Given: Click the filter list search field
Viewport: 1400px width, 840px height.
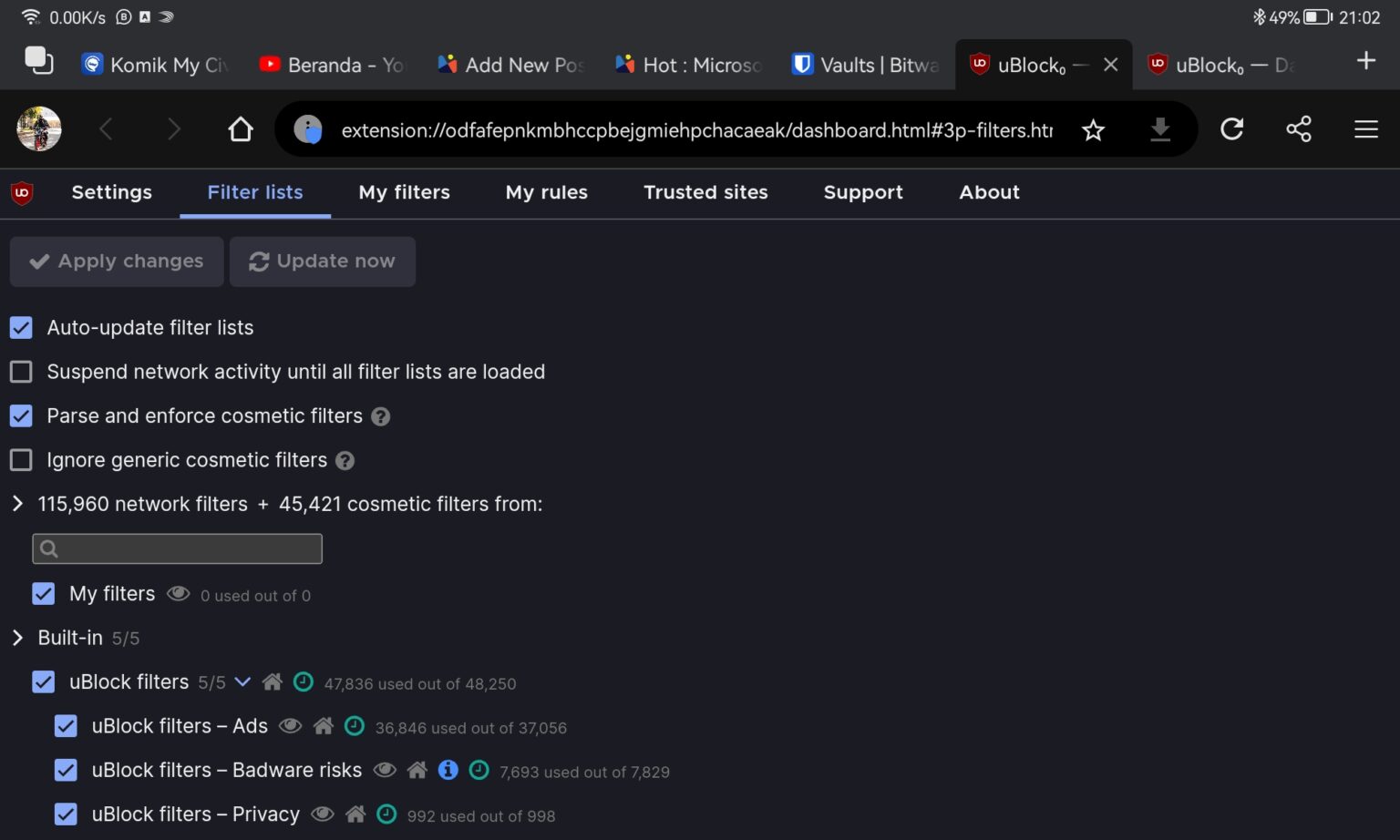Looking at the screenshot, I should (178, 548).
